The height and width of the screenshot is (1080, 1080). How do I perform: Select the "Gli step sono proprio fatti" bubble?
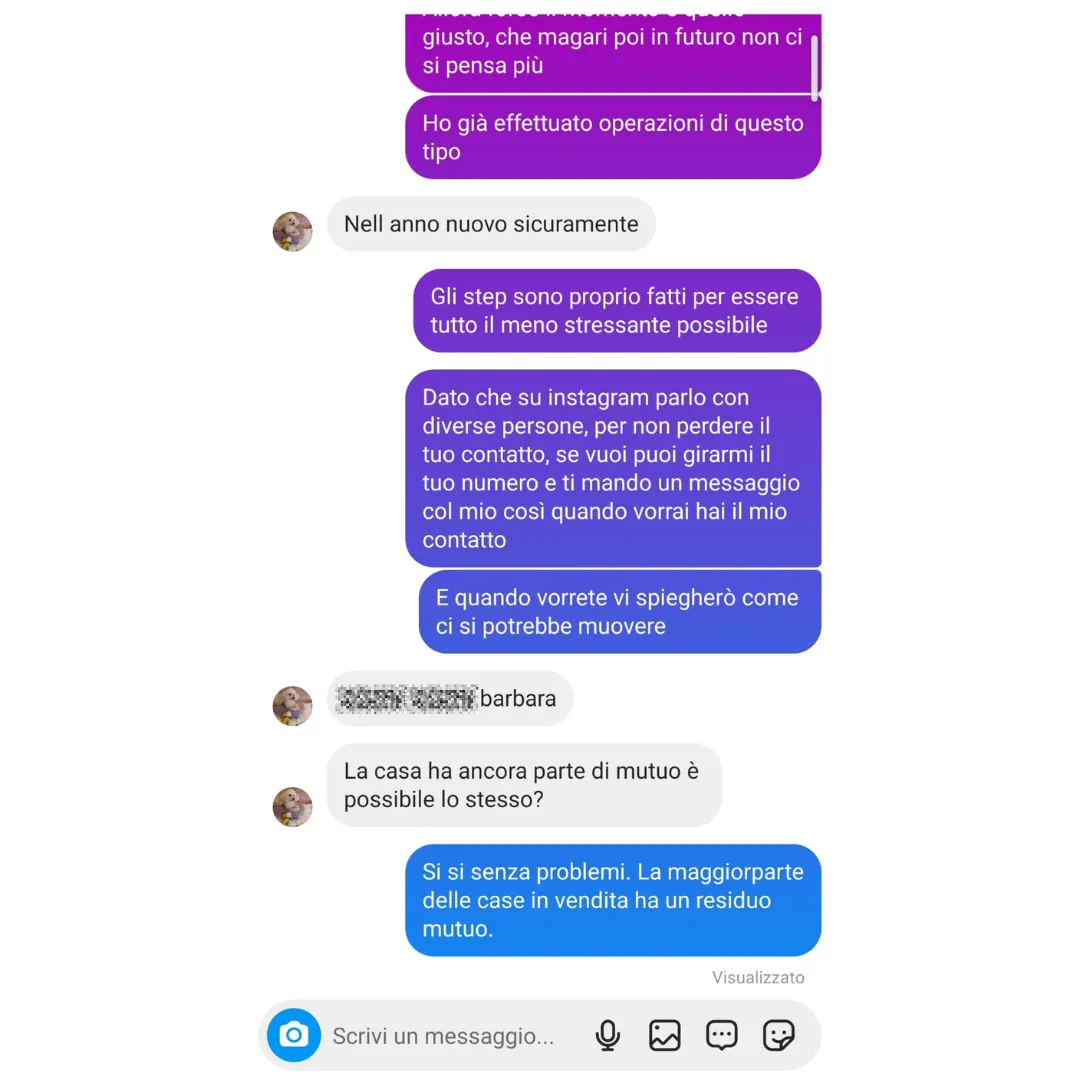click(617, 311)
